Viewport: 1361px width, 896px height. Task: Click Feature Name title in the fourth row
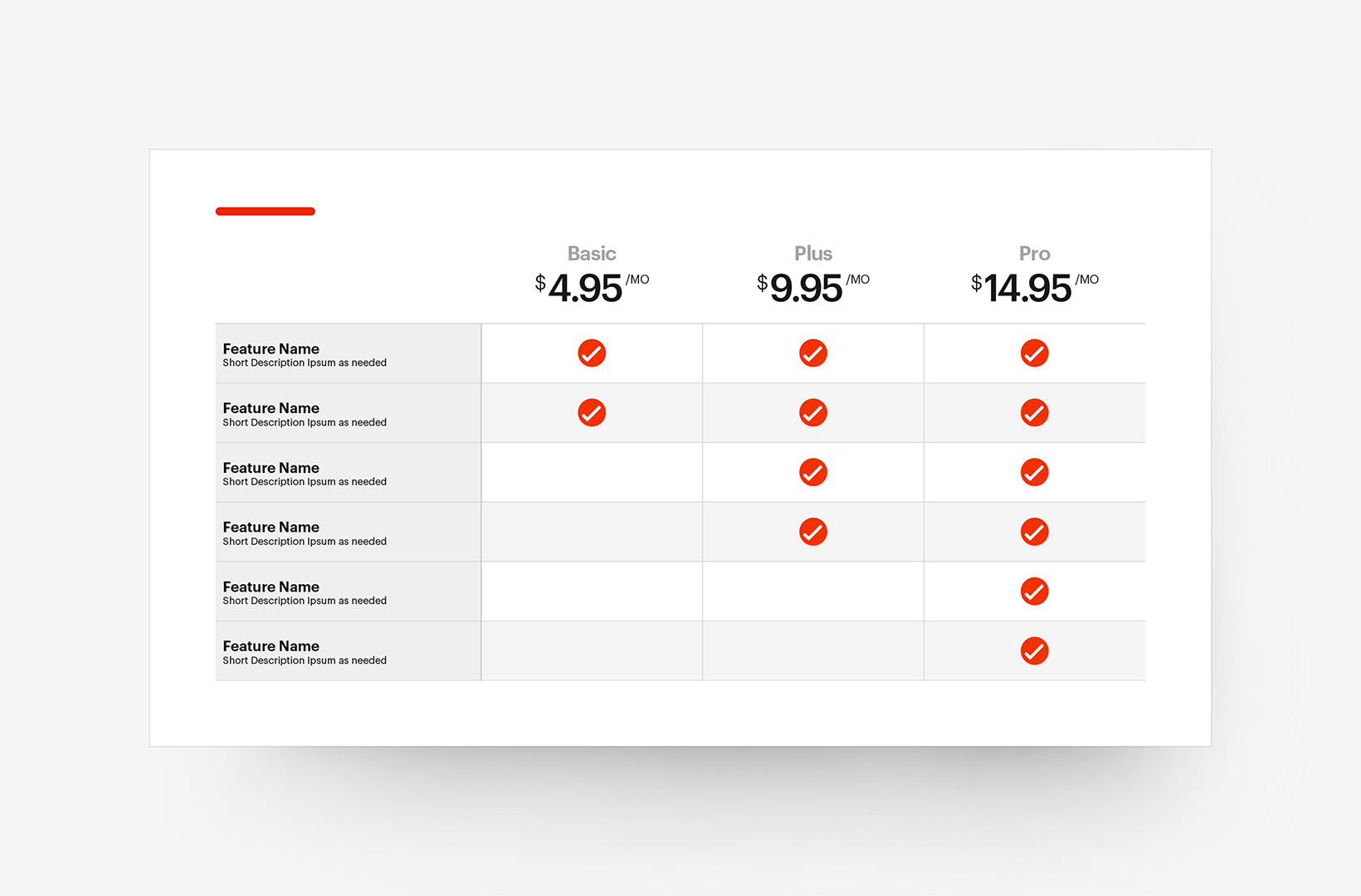coord(271,527)
